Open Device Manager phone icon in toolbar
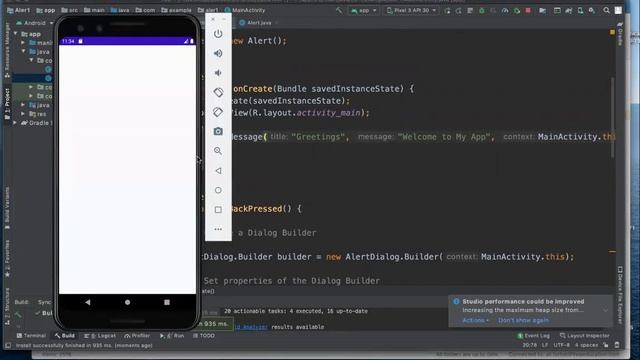 (580, 11)
